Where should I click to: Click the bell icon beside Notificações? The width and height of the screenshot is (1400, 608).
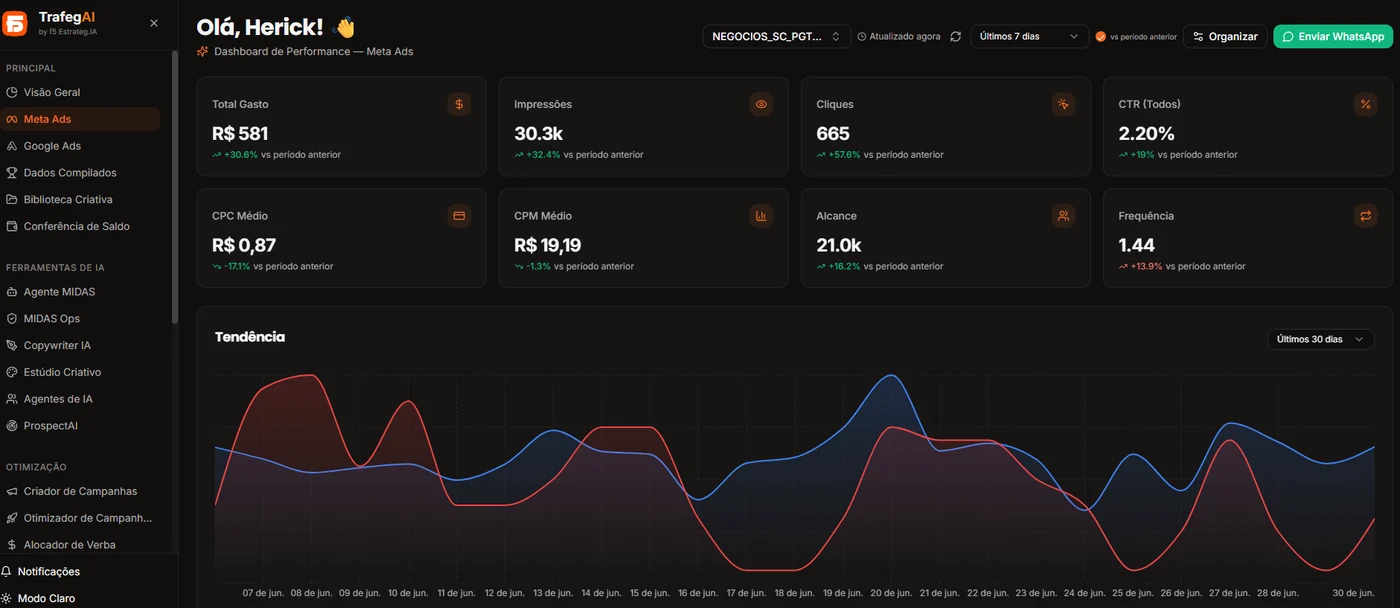(x=7, y=572)
